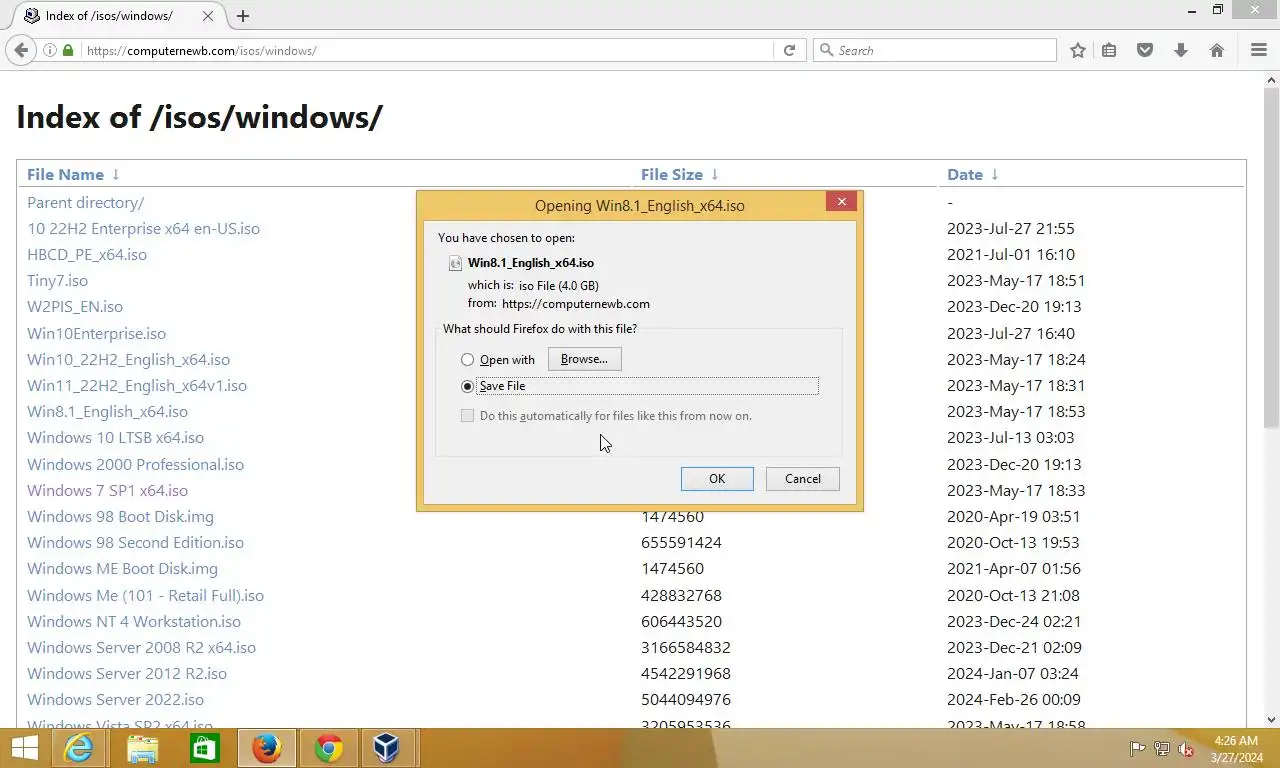Open Google Chrome from taskbar

(328, 748)
